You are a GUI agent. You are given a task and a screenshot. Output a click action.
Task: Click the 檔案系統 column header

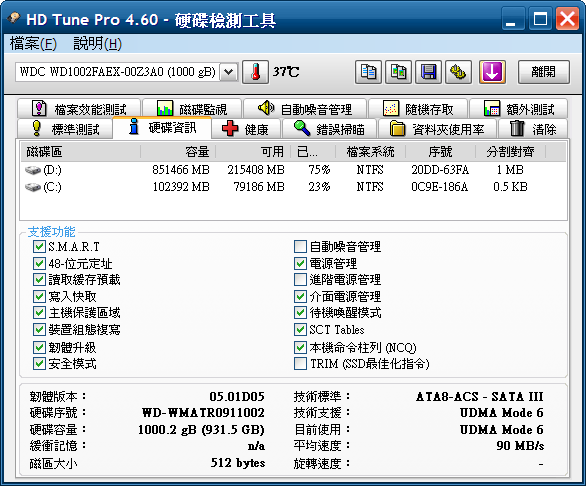tap(370, 152)
